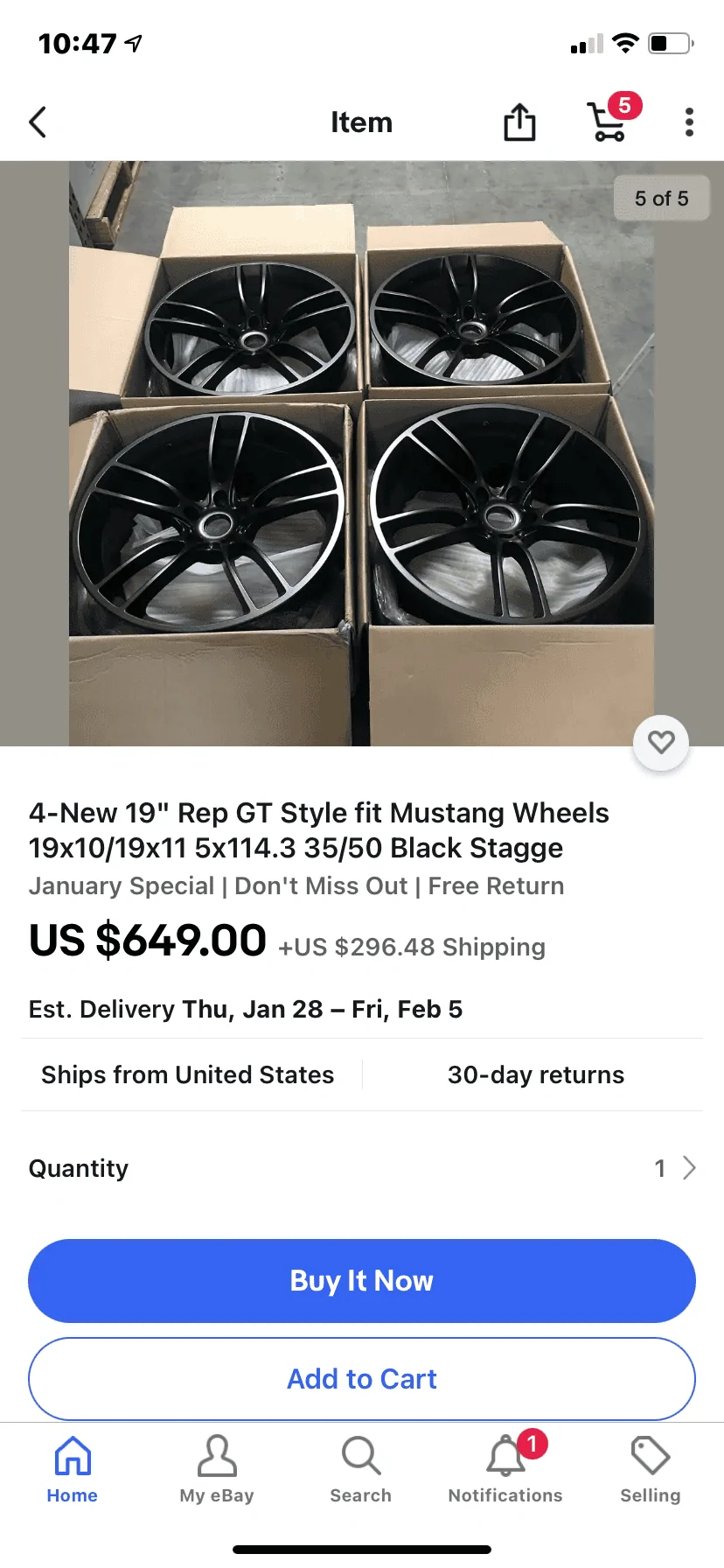Open the Home tab
The image size is (724, 1568).
pos(73,1470)
